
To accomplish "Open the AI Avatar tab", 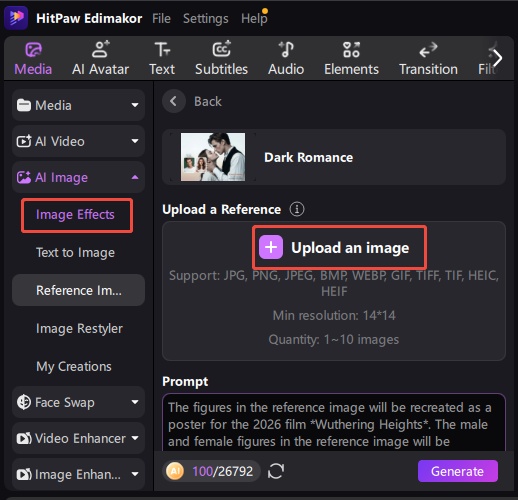I will tap(100, 59).
